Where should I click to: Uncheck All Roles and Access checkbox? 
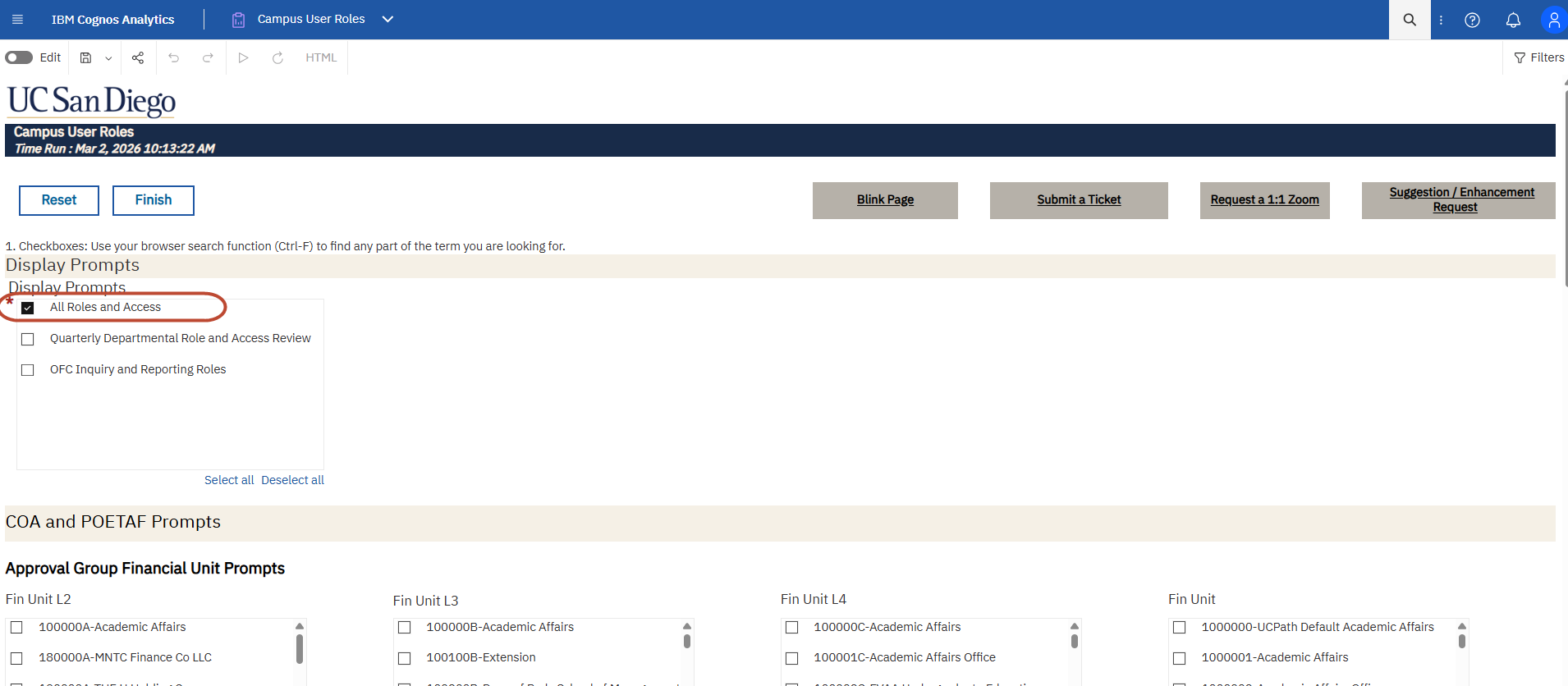click(28, 308)
